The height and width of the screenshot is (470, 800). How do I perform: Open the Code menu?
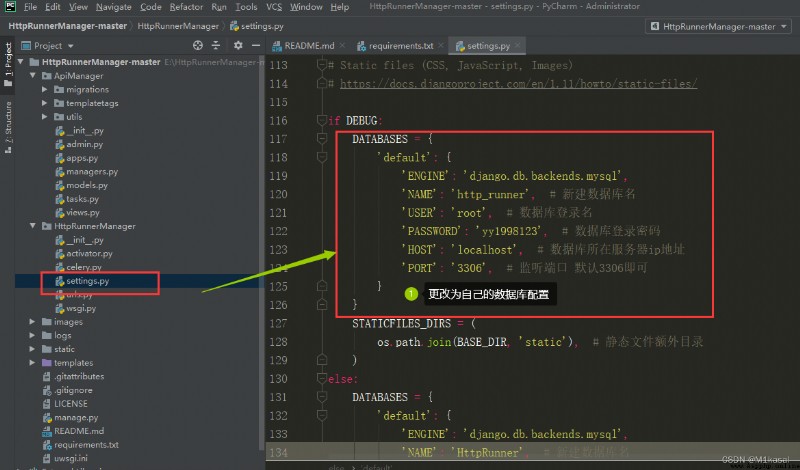pos(151,7)
